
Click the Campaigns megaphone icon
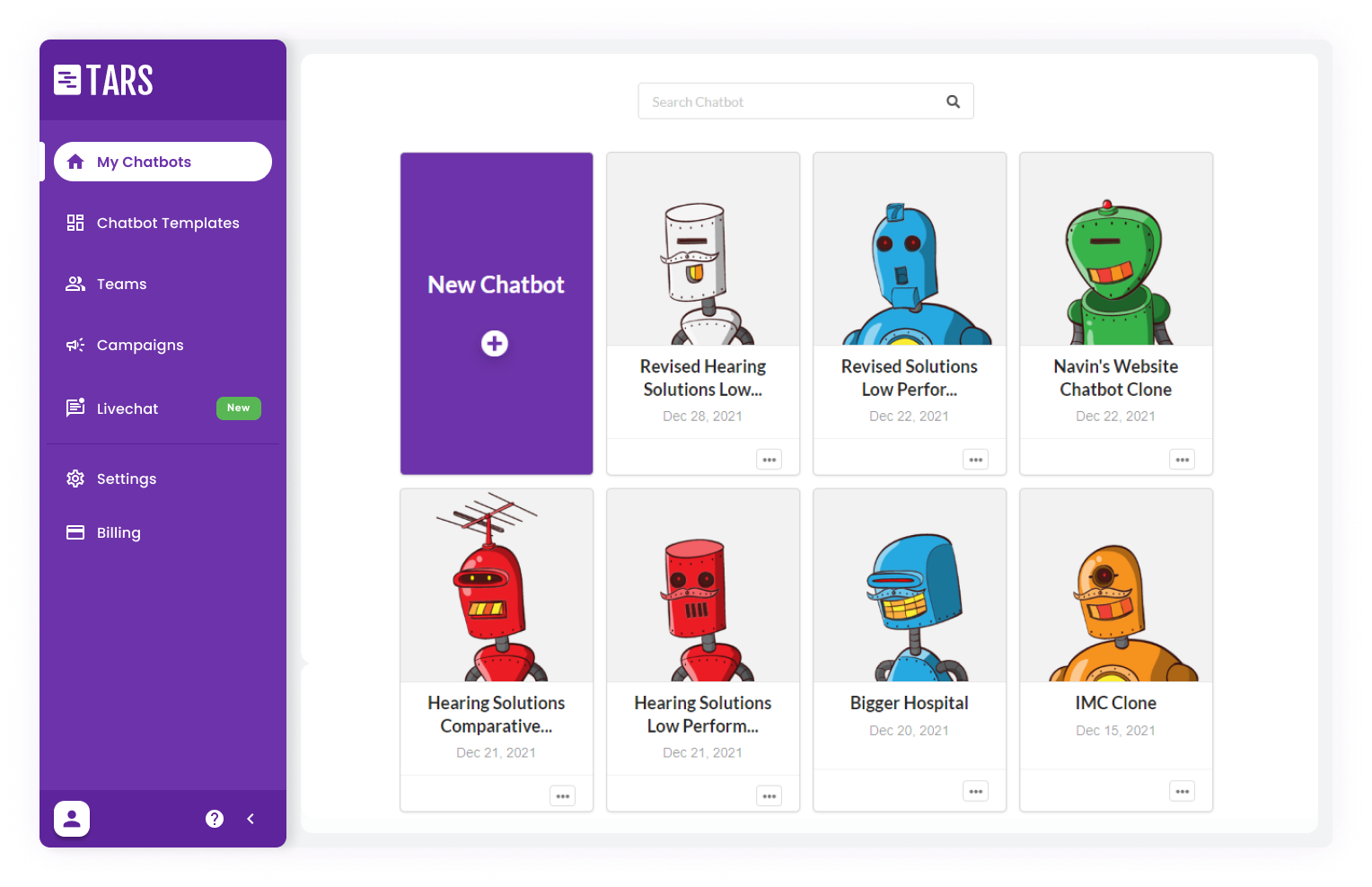point(75,345)
